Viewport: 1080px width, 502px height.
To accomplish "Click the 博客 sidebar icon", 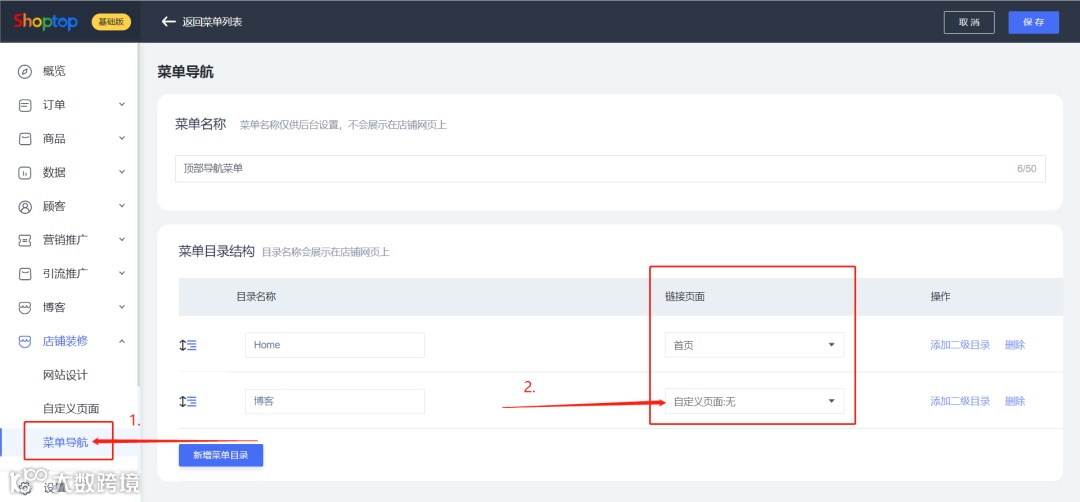I will (x=25, y=307).
